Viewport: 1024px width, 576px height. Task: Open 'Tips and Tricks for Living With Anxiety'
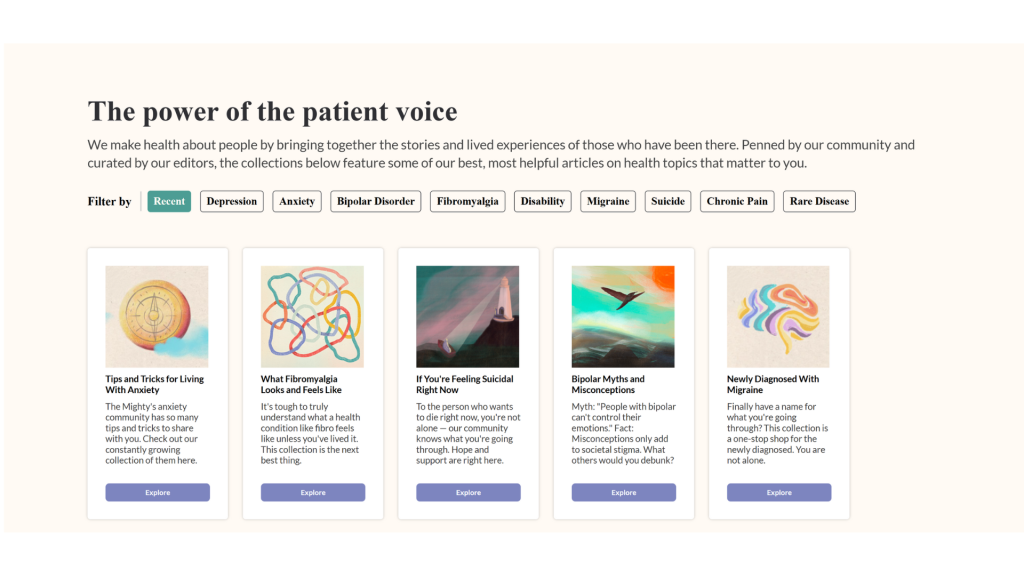[x=157, y=384]
